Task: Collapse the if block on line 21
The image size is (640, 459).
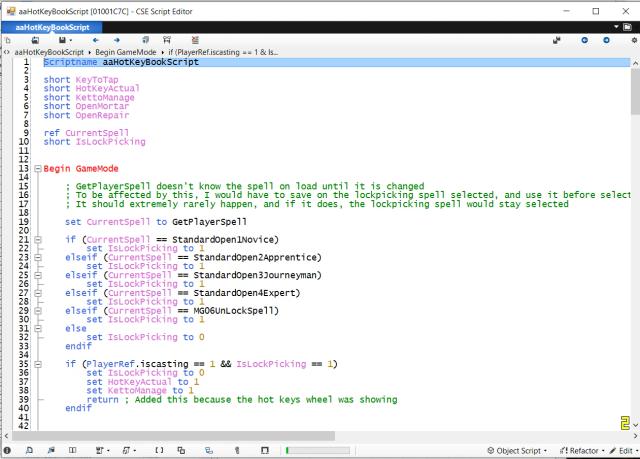Action: click(38, 239)
